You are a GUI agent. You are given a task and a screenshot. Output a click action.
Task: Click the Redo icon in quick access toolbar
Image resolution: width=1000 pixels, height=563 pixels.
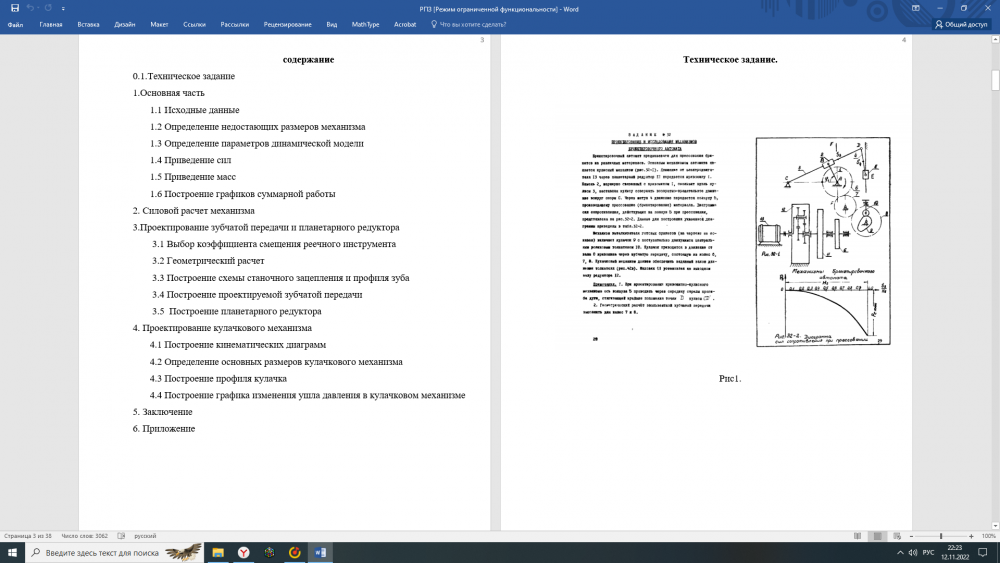[x=48, y=8]
